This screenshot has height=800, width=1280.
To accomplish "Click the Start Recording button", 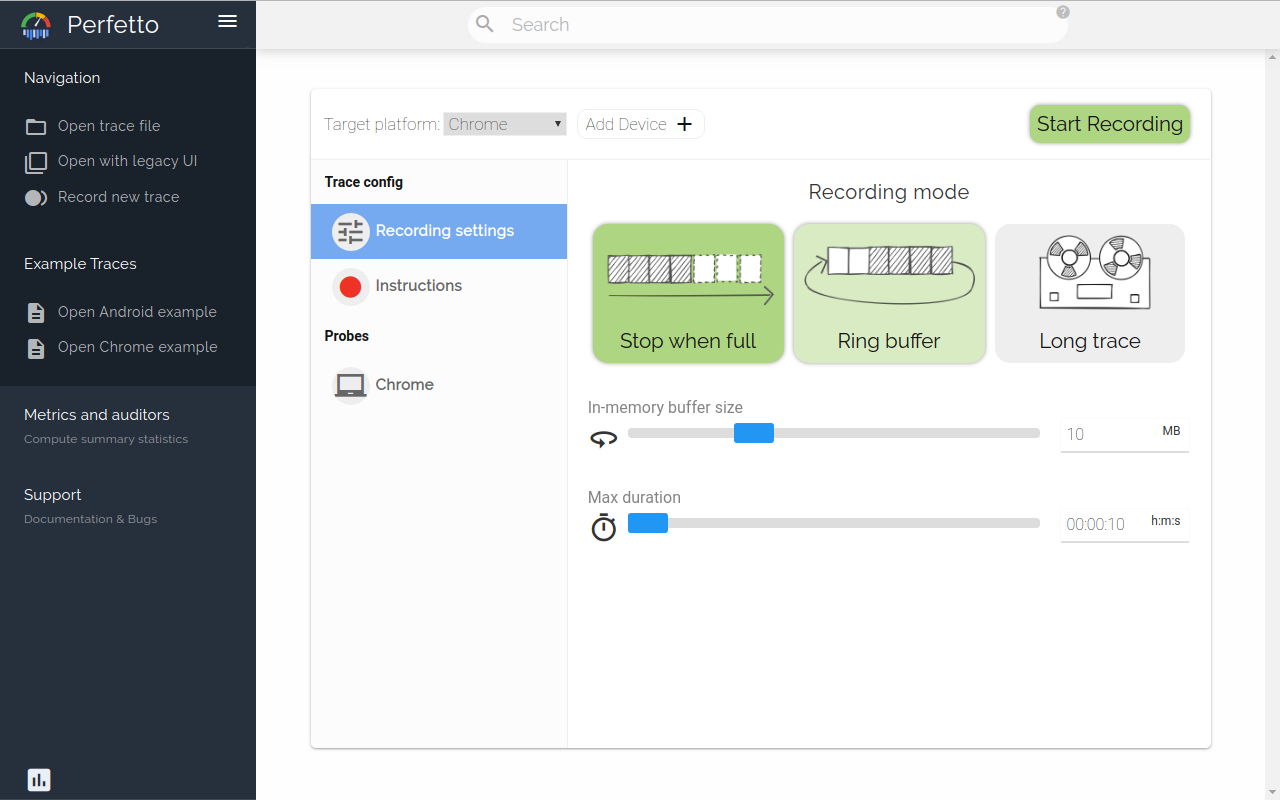I will pyautogui.click(x=1109, y=124).
